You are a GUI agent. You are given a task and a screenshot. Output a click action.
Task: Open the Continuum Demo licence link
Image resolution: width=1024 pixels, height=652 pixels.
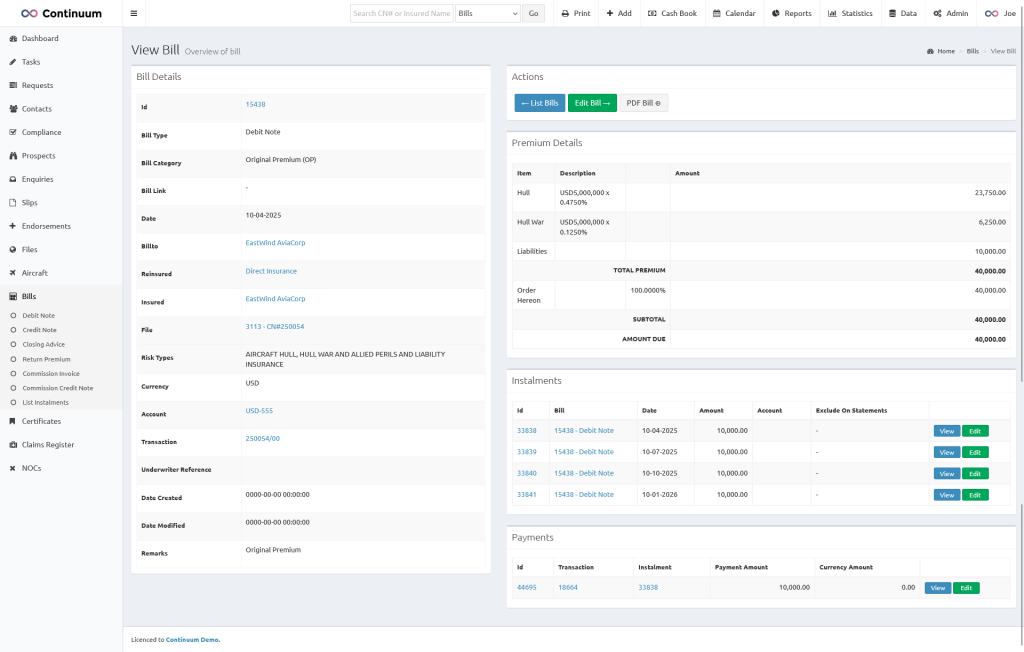(192, 640)
